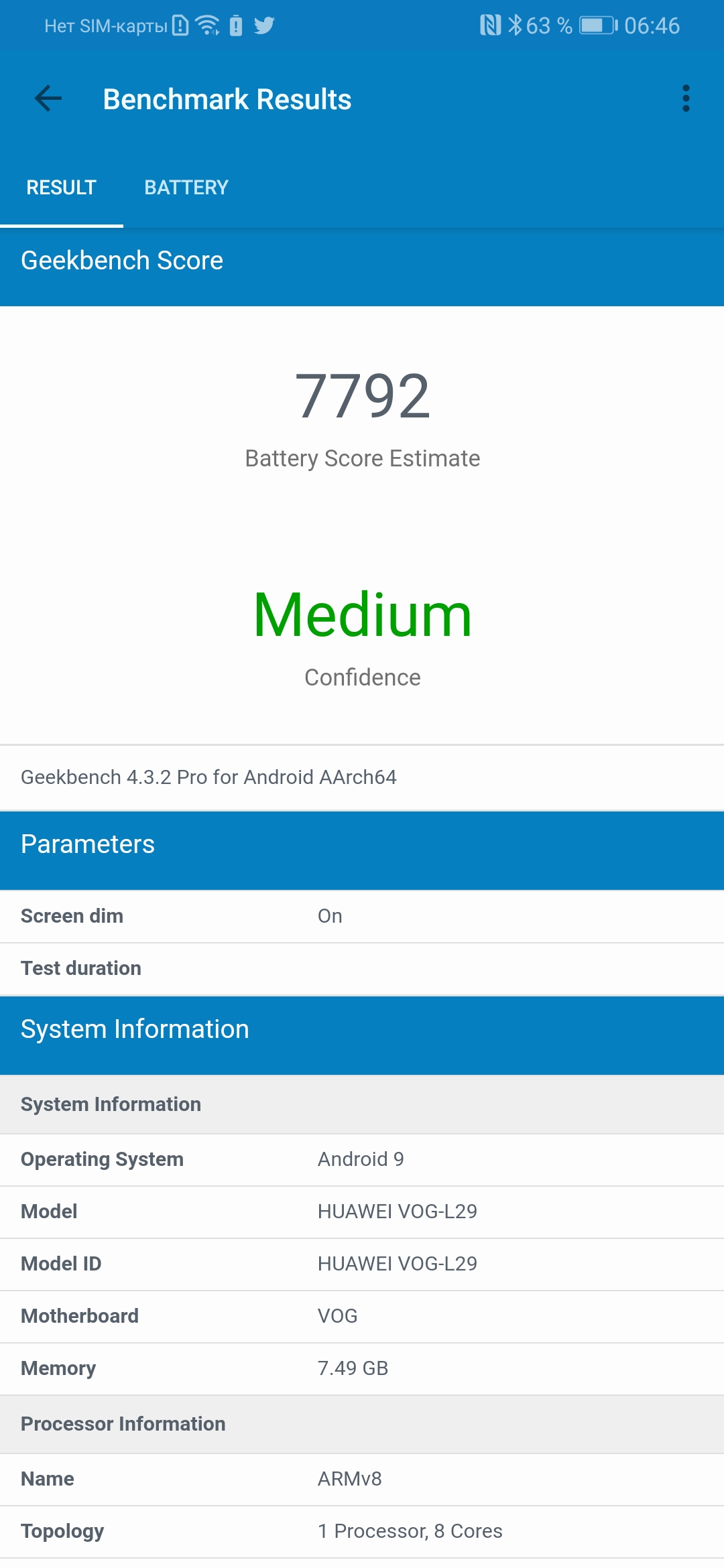Tap the Geekbench 4.3.2 Pro version text
This screenshot has height=1568, width=724.
point(208,777)
